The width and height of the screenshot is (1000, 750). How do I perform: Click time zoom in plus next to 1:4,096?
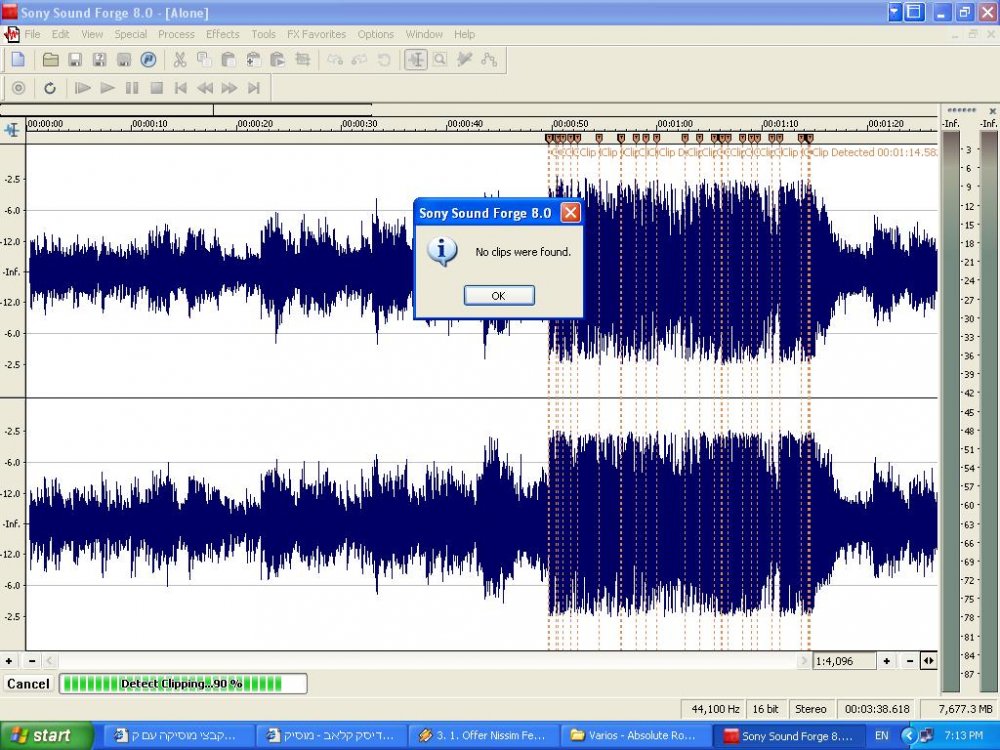click(886, 661)
